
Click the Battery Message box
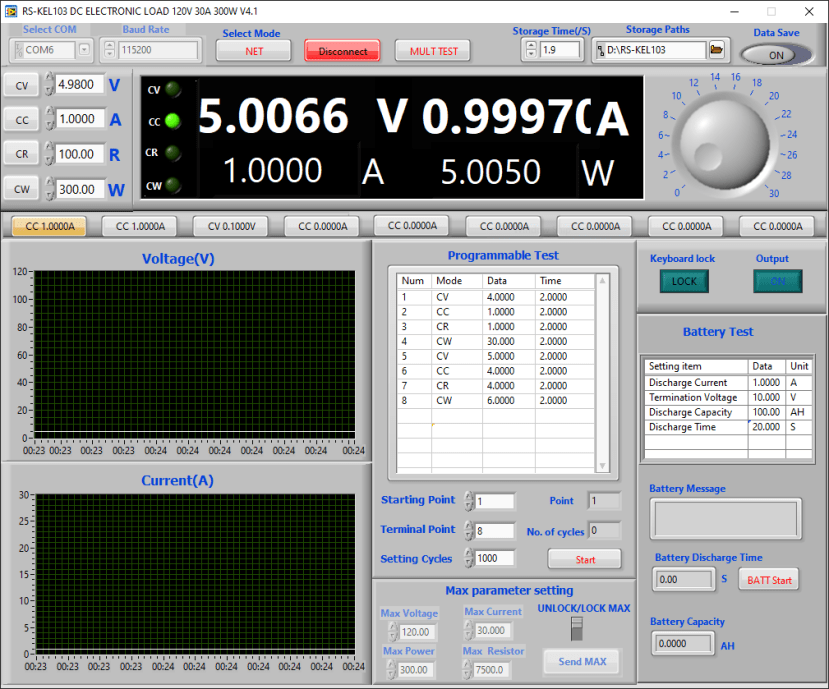coord(725,519)
